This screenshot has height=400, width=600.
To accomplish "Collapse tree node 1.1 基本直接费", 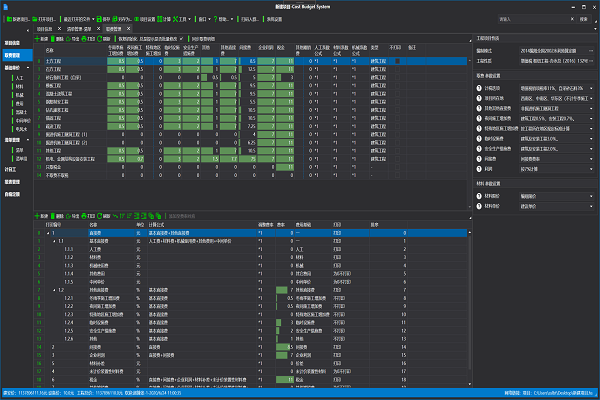I will [52, 241].
